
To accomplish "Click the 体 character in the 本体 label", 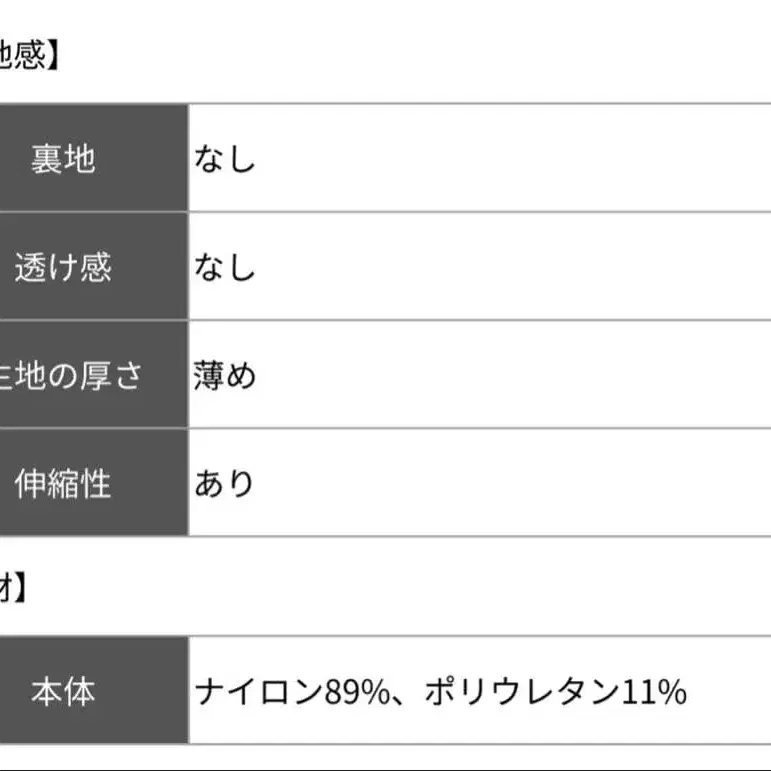I will pos(79,692).
